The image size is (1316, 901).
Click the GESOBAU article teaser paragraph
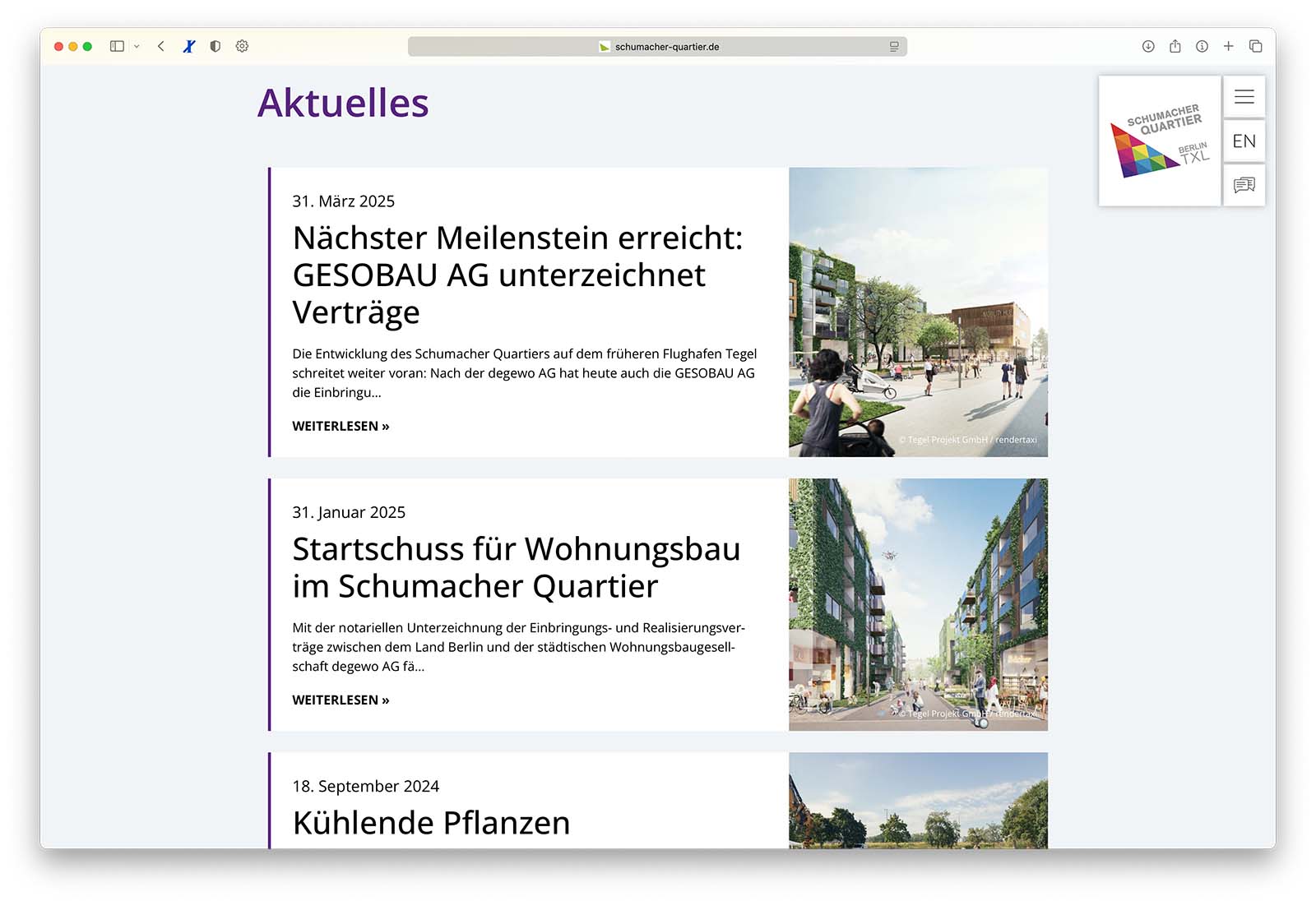(524, 373)
